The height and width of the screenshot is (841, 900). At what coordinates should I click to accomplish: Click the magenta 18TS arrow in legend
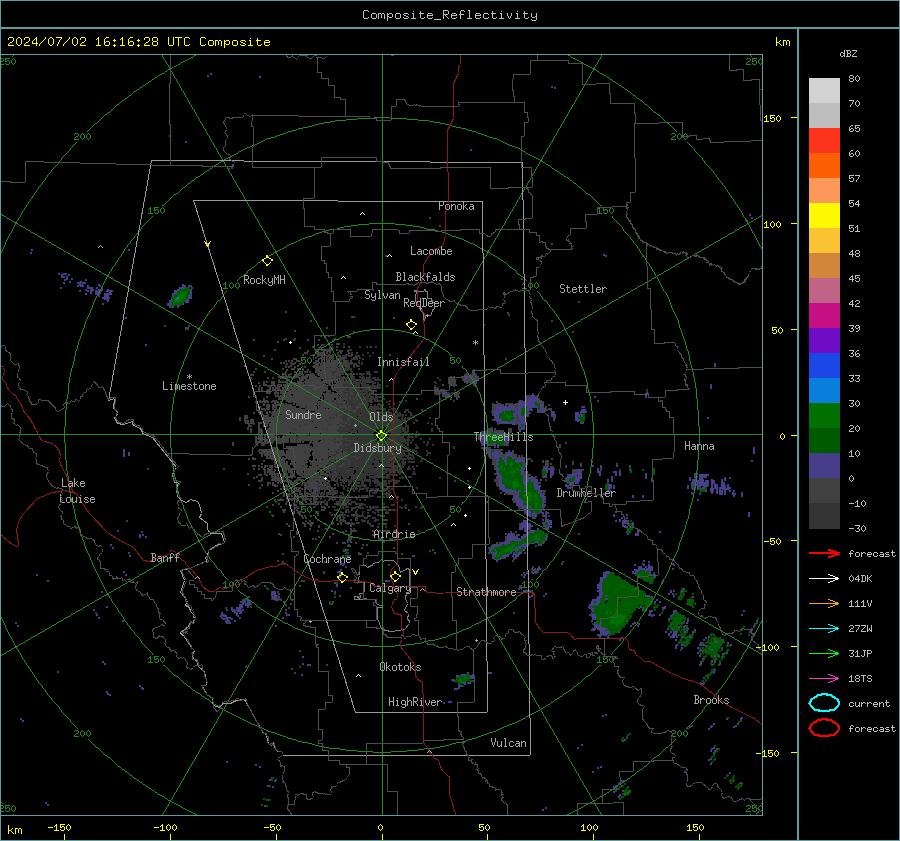(x=824, y=679)
